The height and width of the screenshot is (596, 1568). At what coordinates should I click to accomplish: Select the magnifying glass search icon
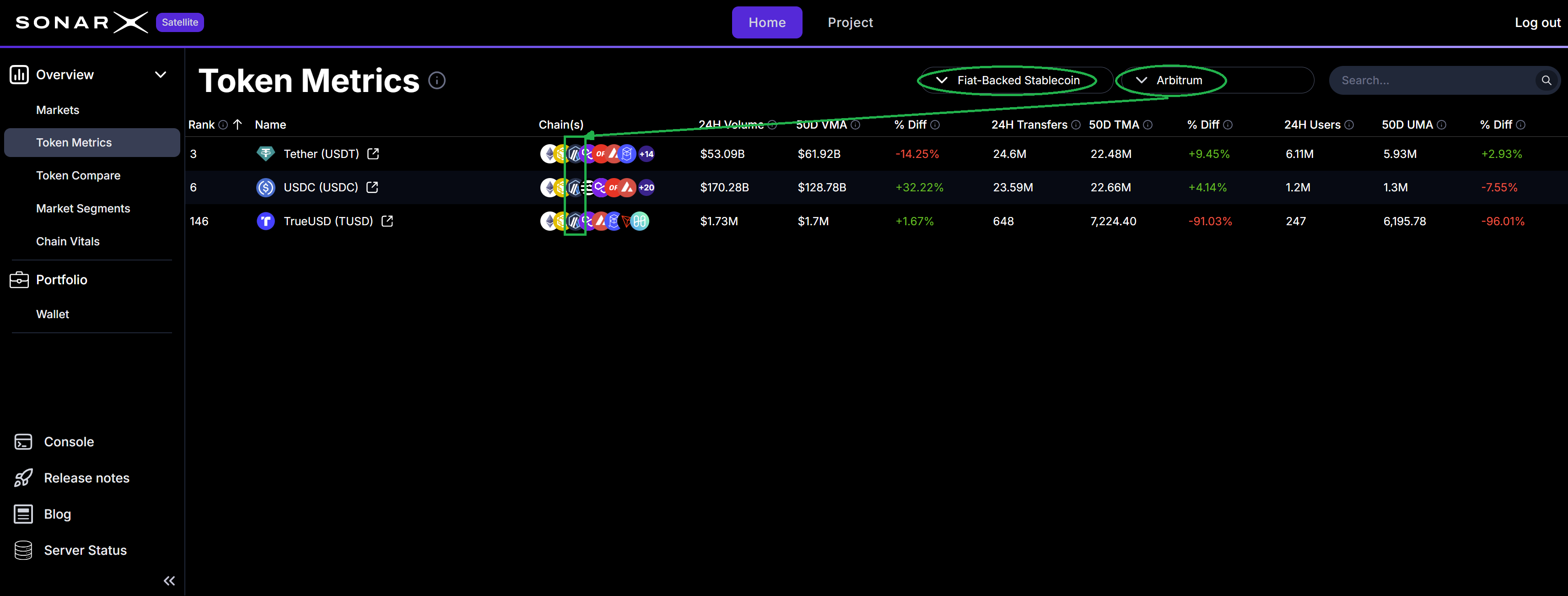1546,80
